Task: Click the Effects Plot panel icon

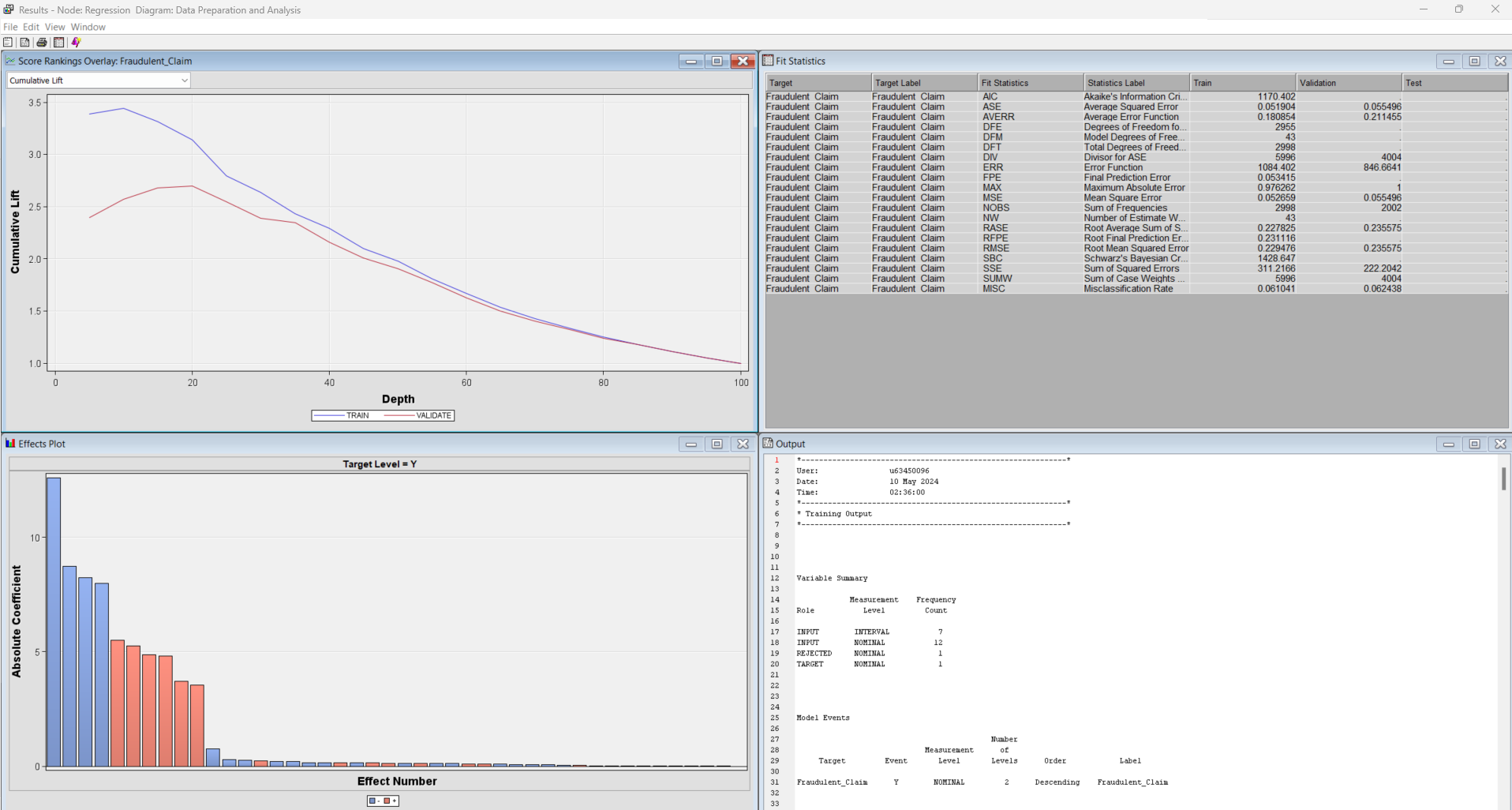Action: click(x=12, y=444)
